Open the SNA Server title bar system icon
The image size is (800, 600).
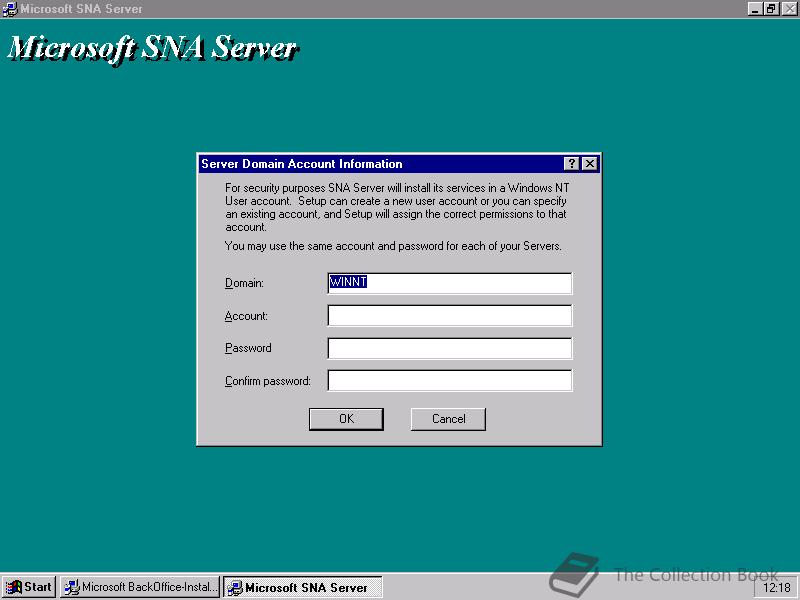point(10,9)
